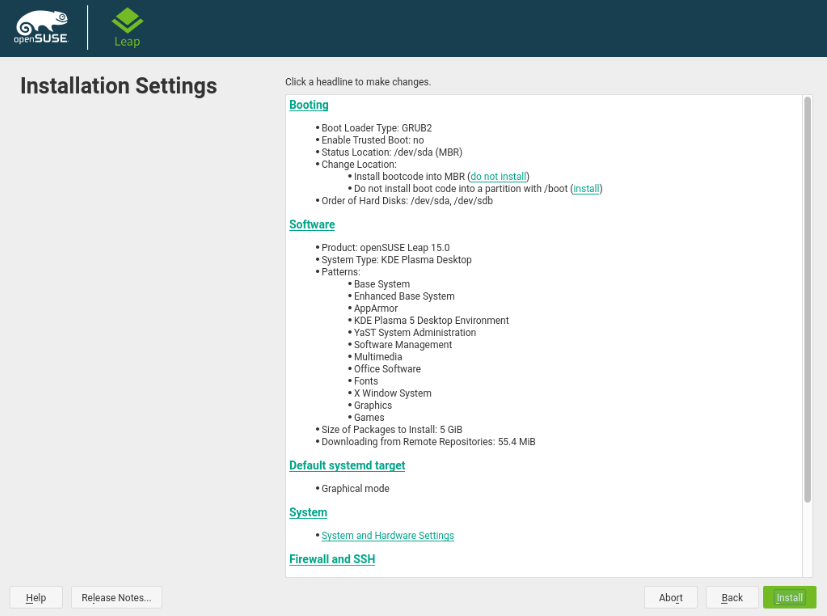Click the 'Installation Settings' page title
Screen dimensions: 827x616
[119, 86]
